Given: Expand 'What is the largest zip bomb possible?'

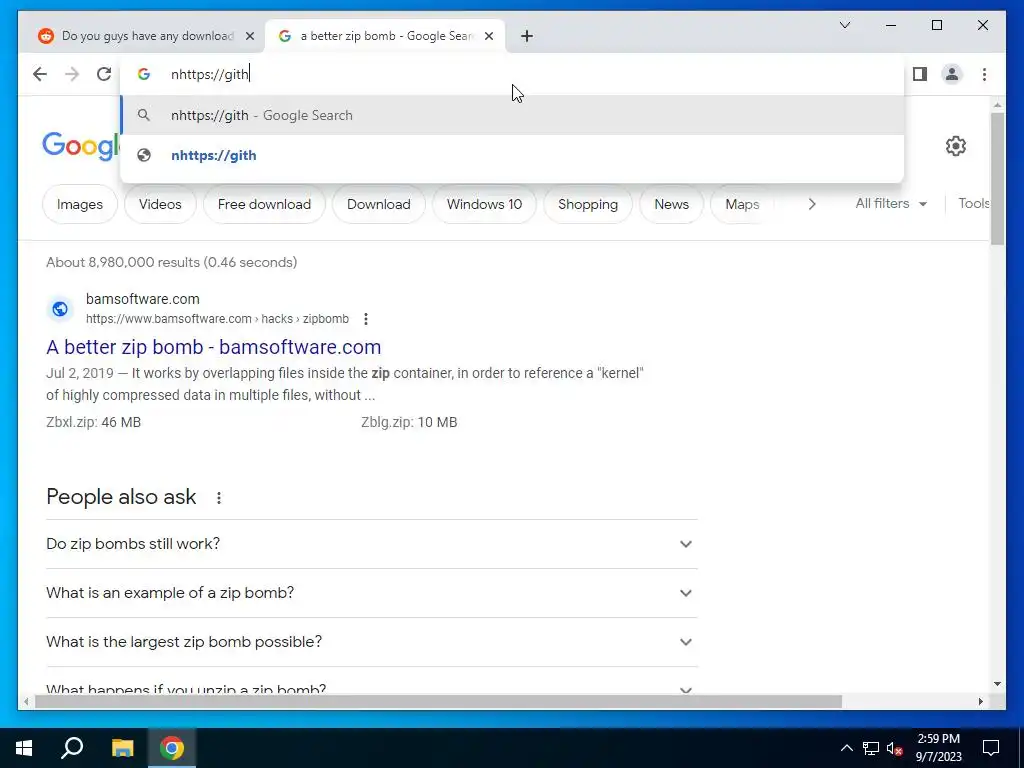Looking at the screenshot, I should pyautogui.click(x=371, y=642).
